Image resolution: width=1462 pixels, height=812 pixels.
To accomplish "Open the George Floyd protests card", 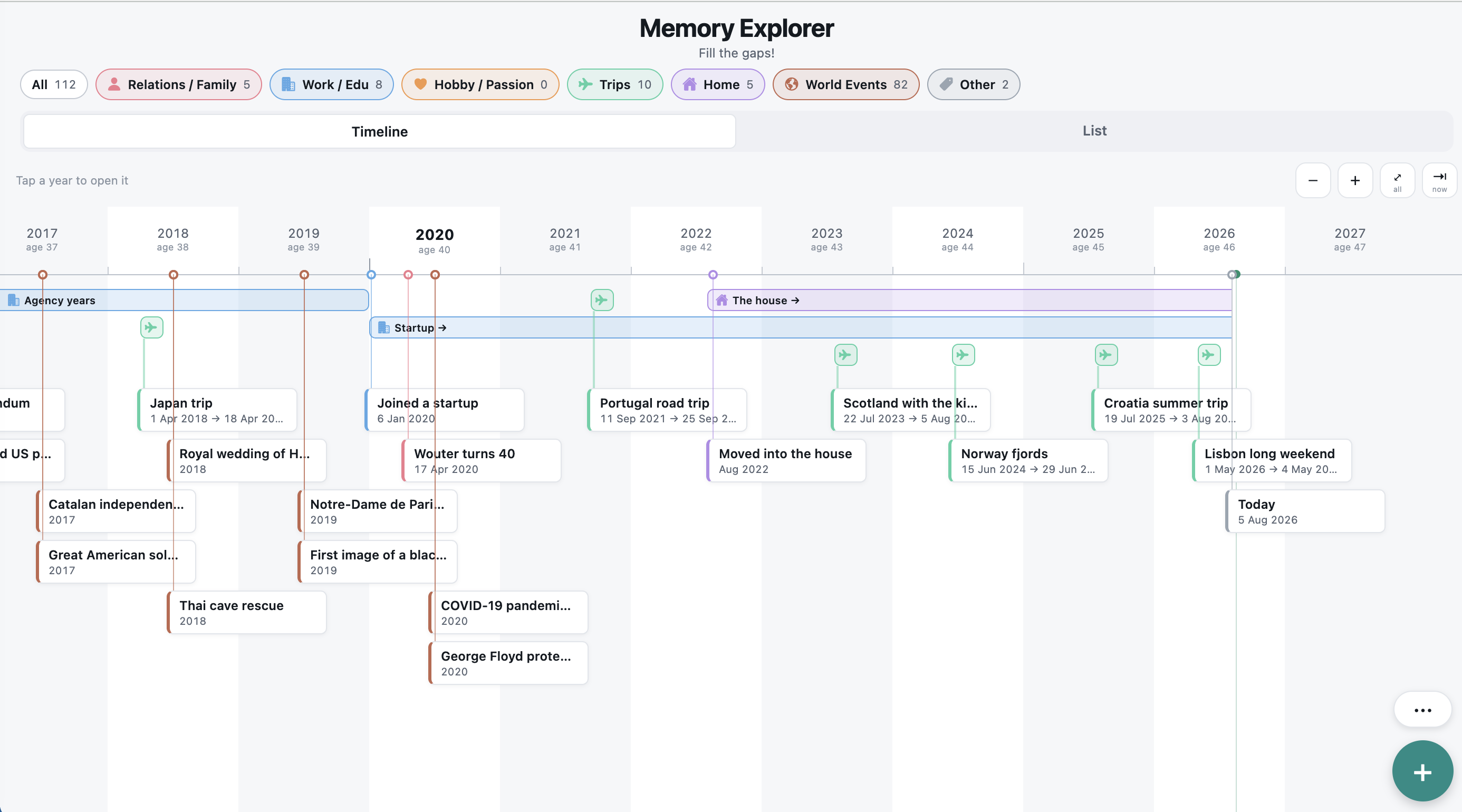I will coord(508,663).
